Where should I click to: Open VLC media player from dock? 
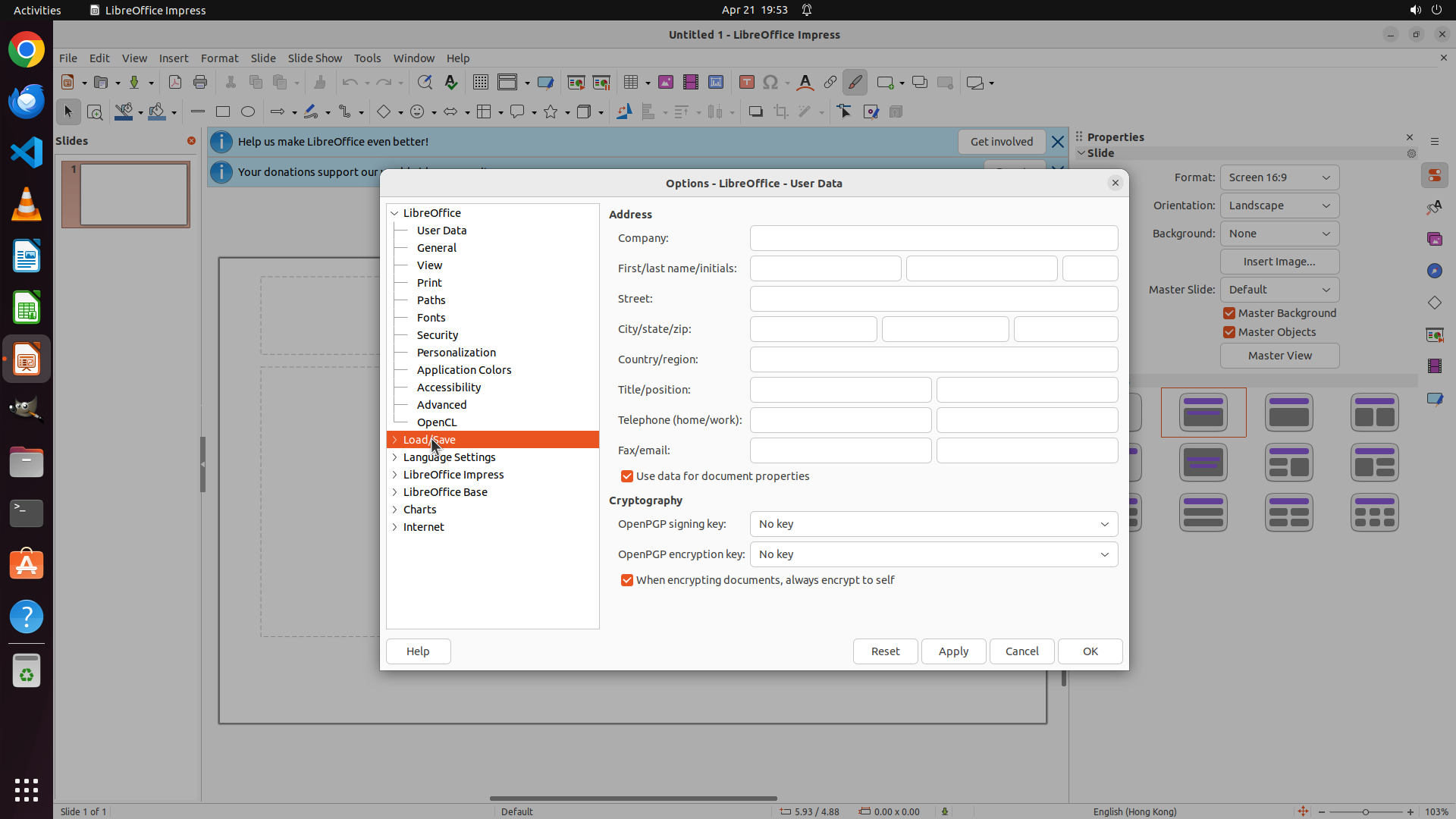click(x=27, y=205)
